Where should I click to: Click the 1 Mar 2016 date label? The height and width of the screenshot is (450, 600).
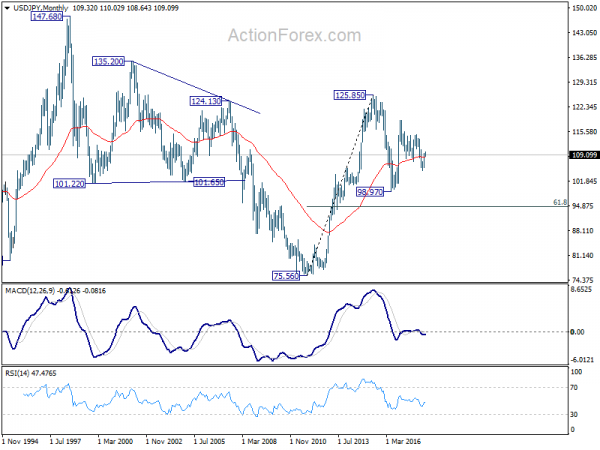(403, 441)
